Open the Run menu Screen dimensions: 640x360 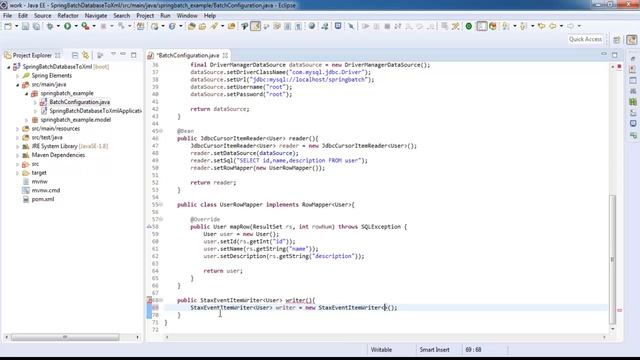click(x=165, y=16)
